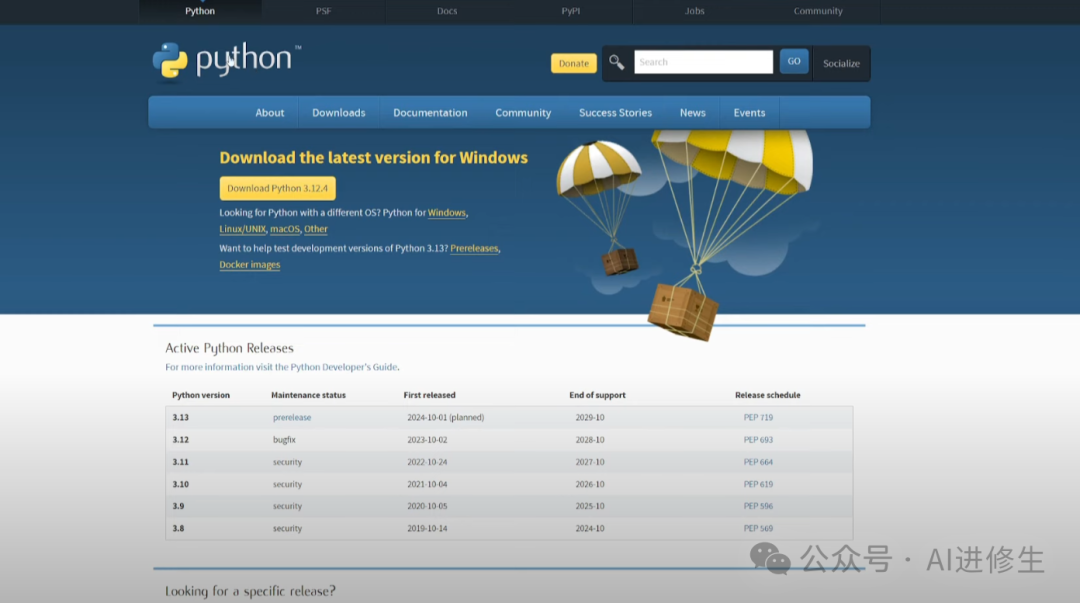
Task: Expand the About navigation menu
Action: pyautogui.click(x=269, y=113)
